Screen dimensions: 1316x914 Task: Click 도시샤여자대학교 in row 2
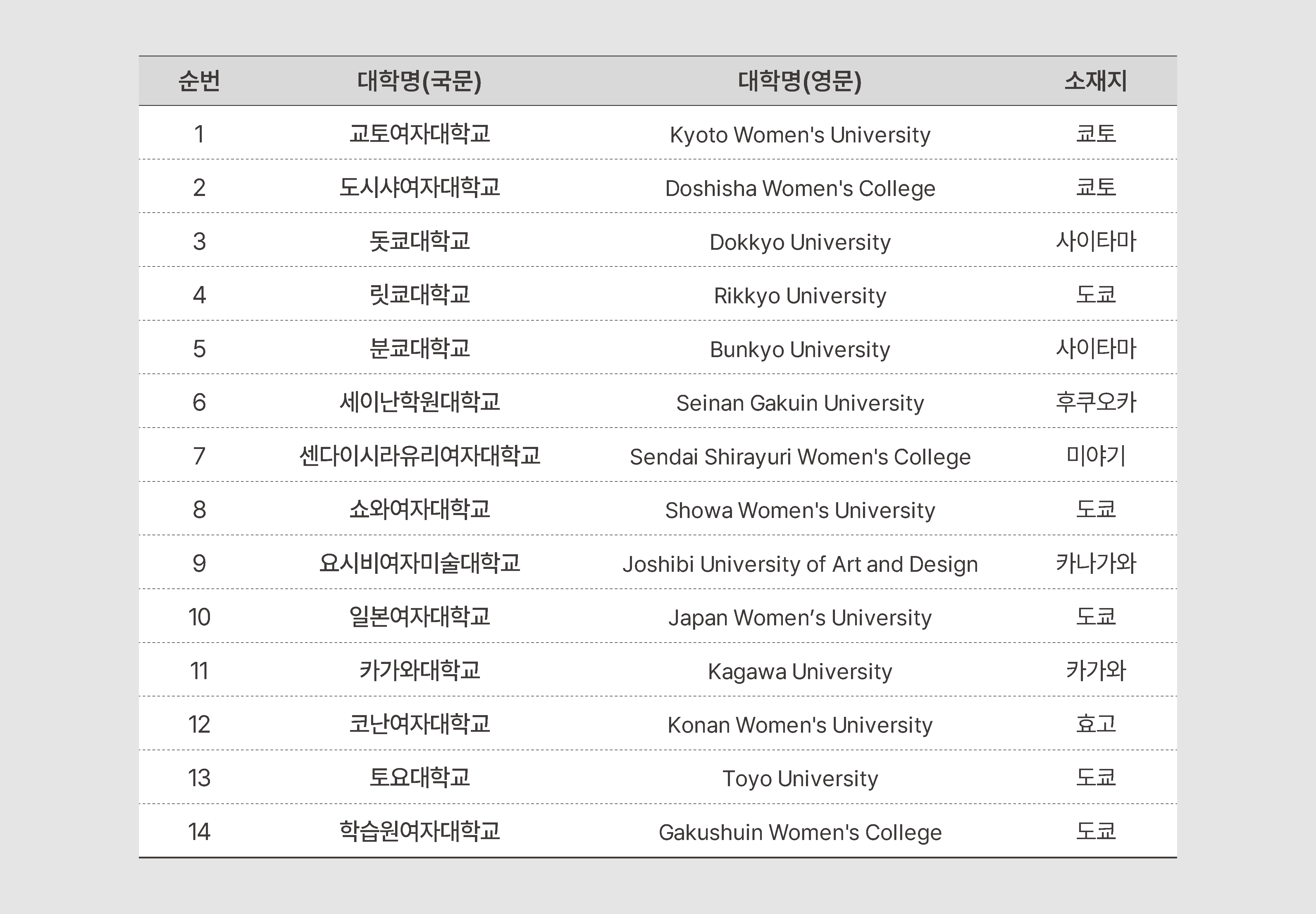coord(419,187)
